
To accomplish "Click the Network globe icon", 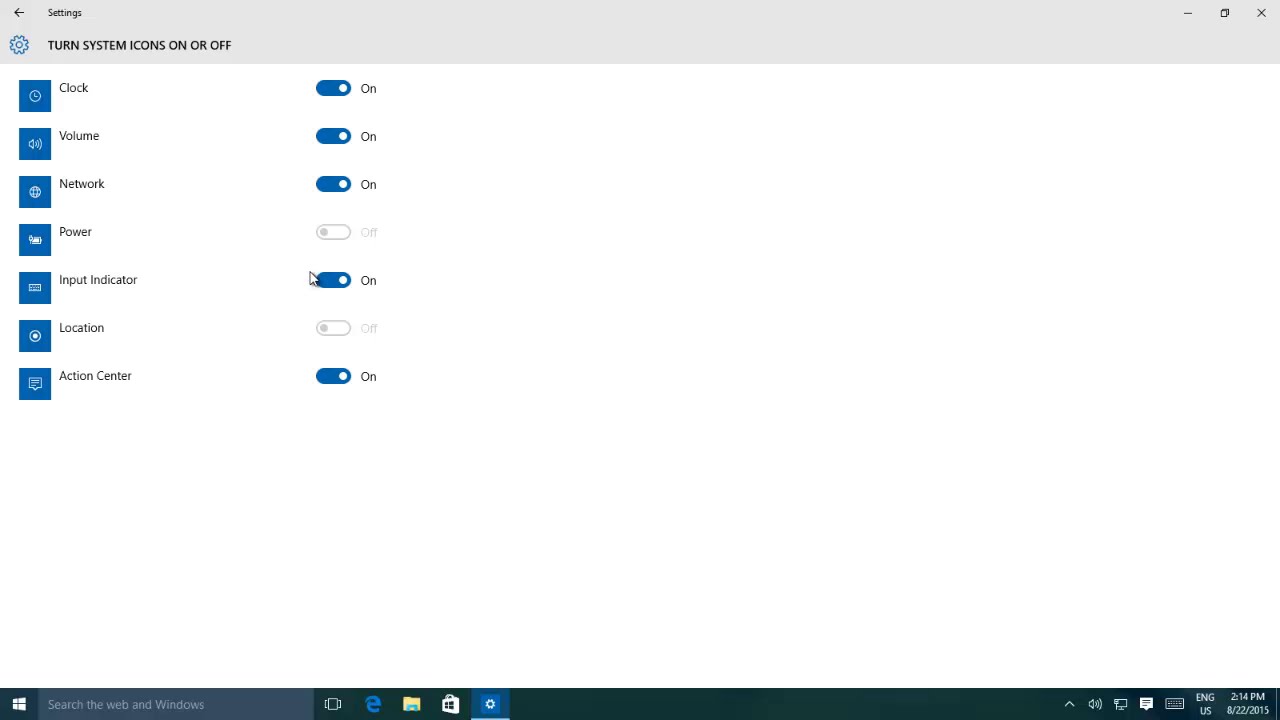I will [35, 191].
